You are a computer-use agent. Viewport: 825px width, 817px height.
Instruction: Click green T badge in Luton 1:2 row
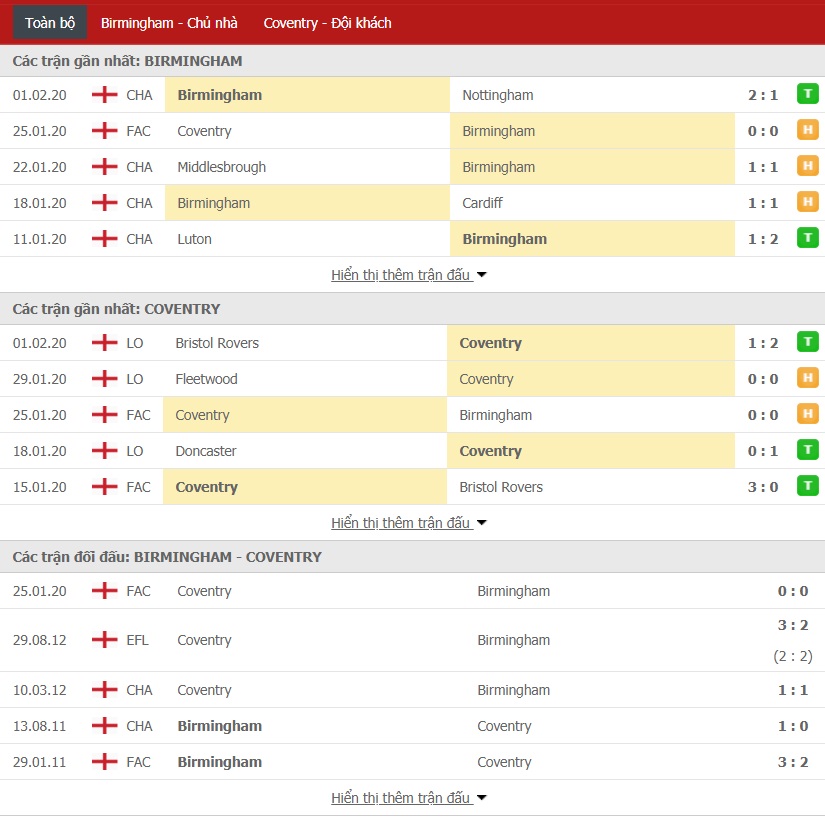click(807, 238)
